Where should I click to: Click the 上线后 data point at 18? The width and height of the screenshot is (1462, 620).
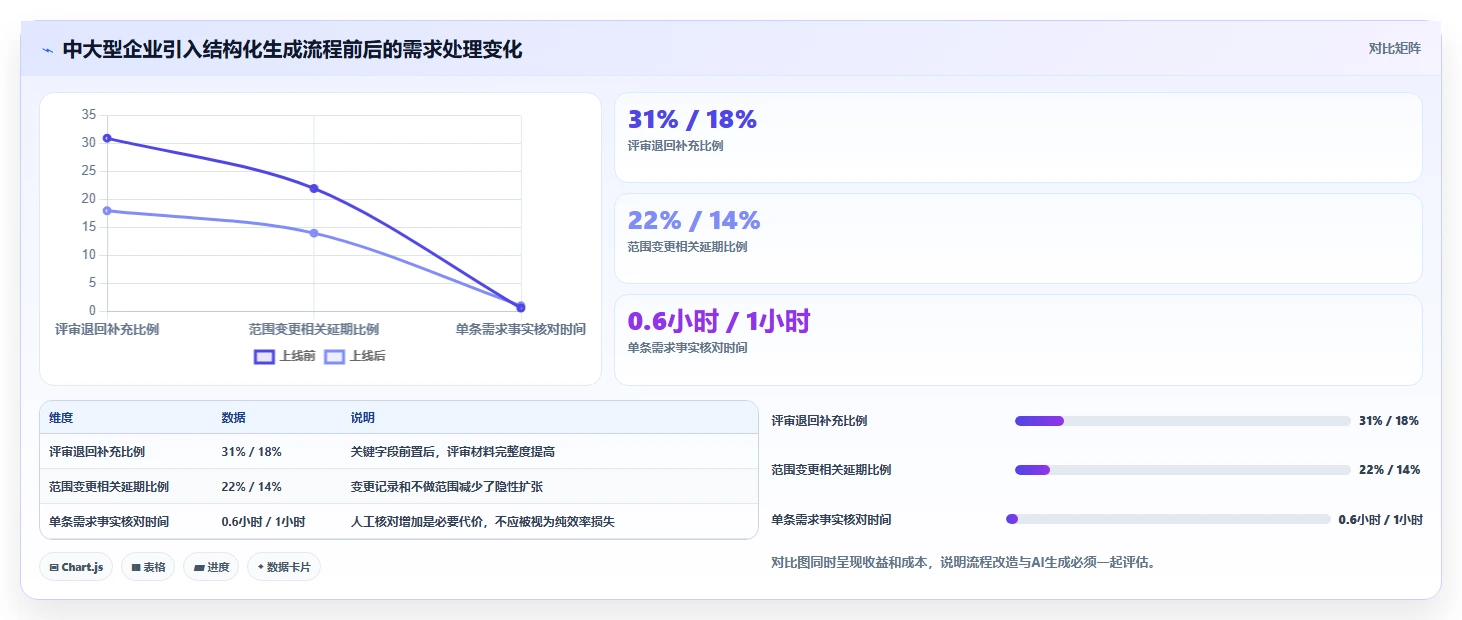[107, 210]
